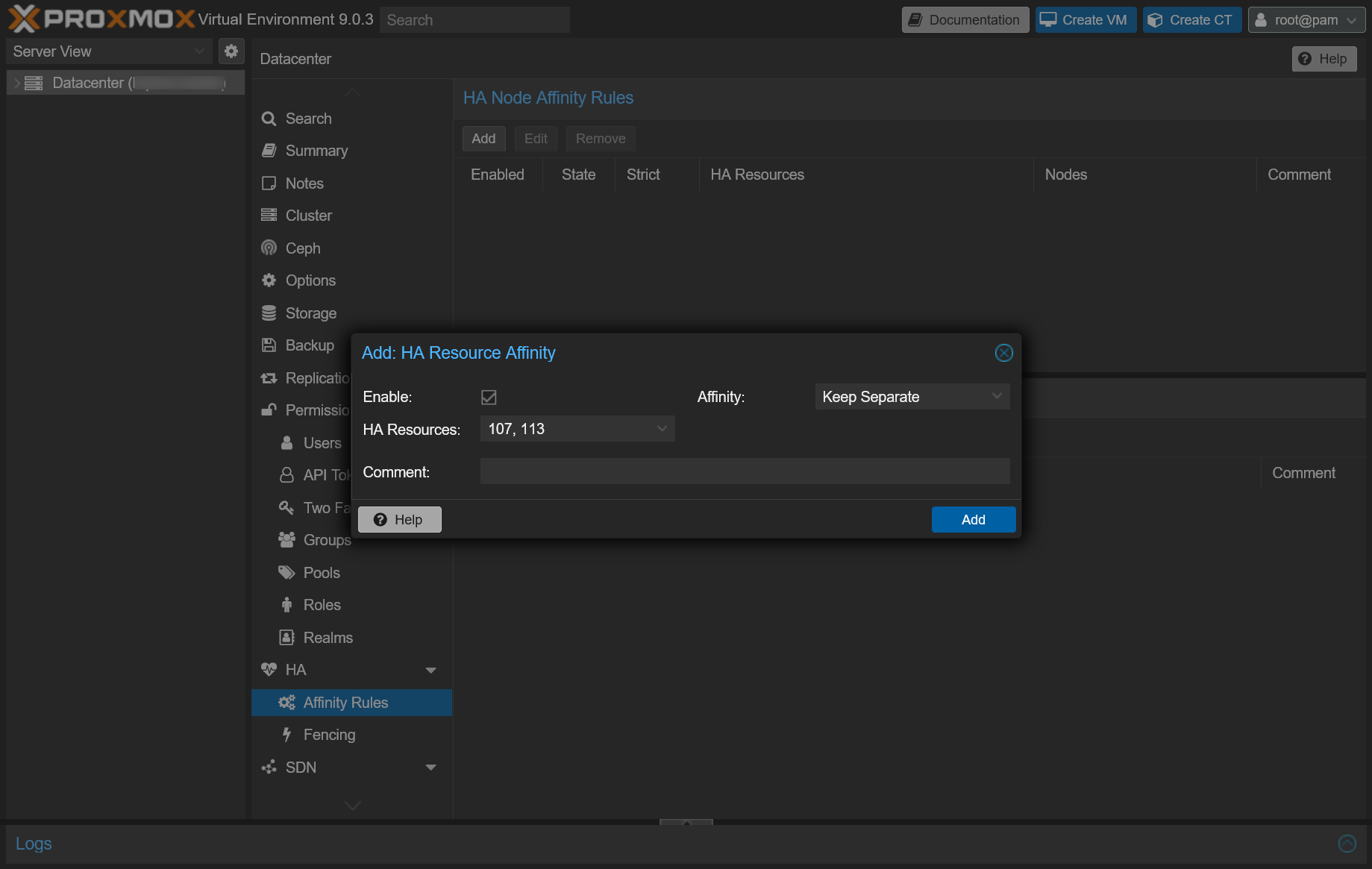Open the Logs panel label
Viewport: 1372px width, 869px height.
point(34,844)
